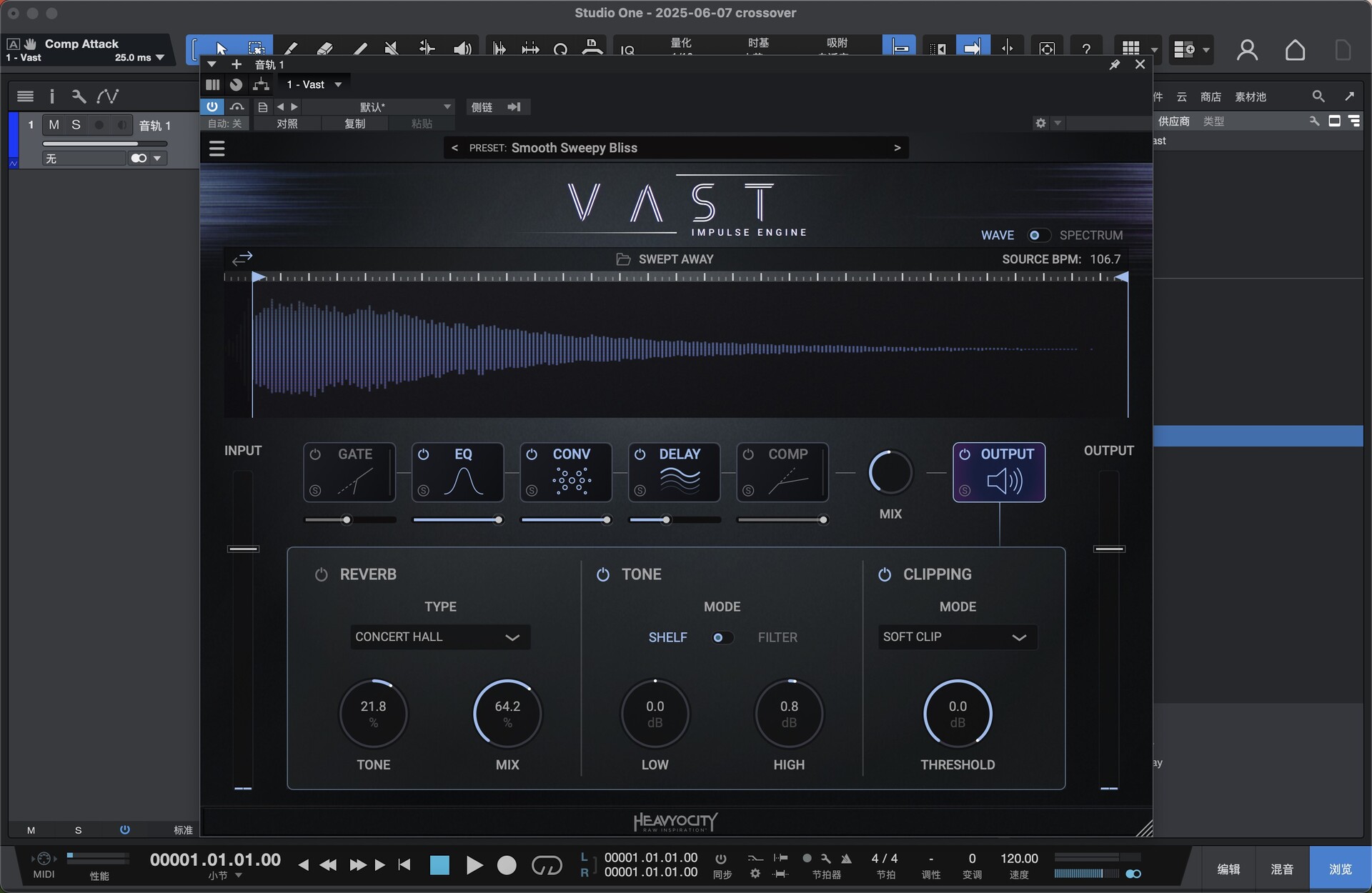The image size is (1372, 893).
Task: Stop playback with the square button
Action: pos(439,866)
